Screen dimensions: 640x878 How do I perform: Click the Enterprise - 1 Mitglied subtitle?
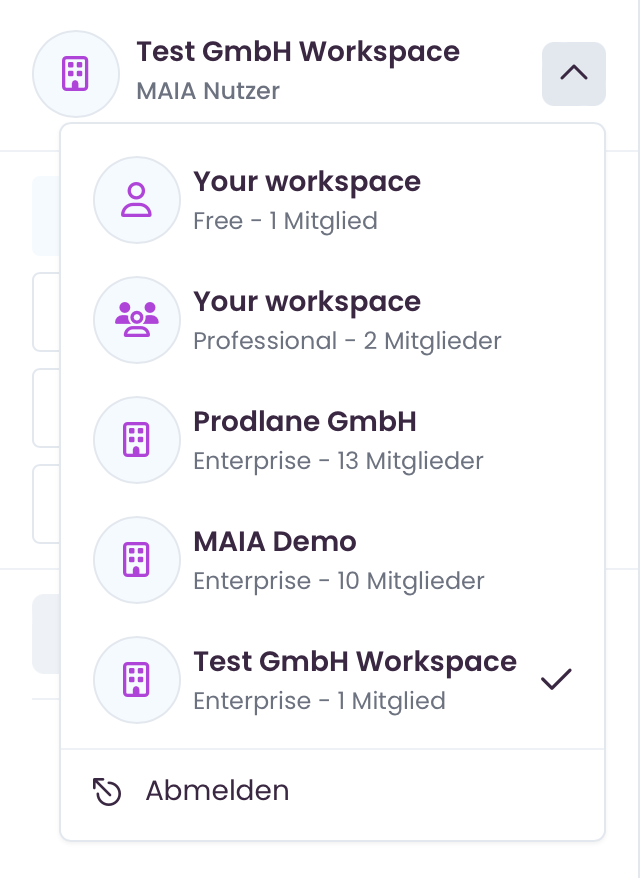coord(319,701)
